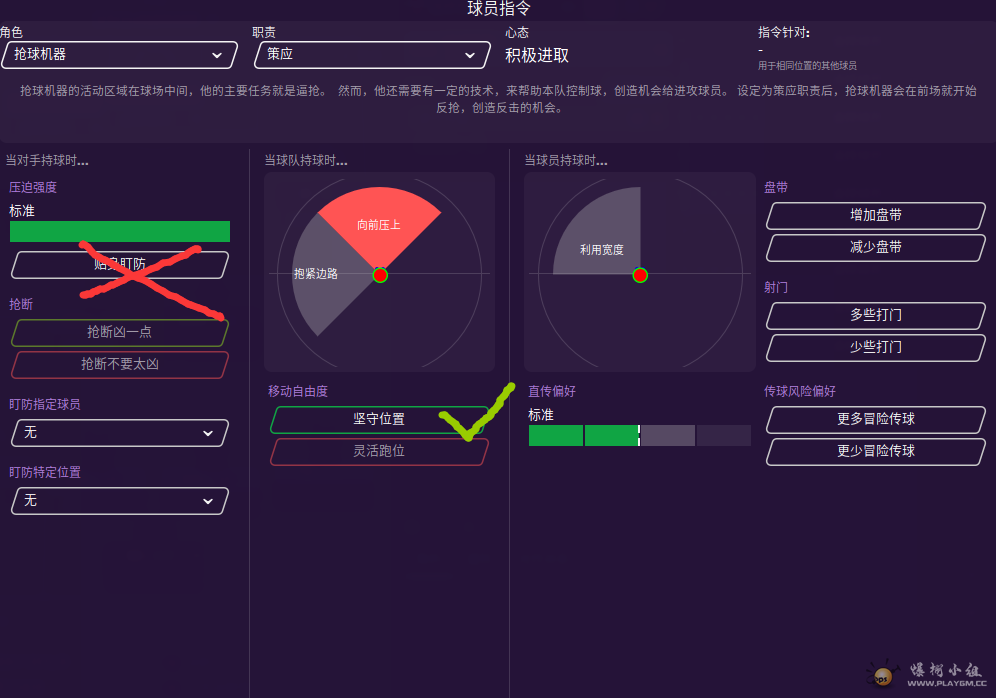
Task: Open the 盯防指定球员 dropdown
Action: [119, 433]
